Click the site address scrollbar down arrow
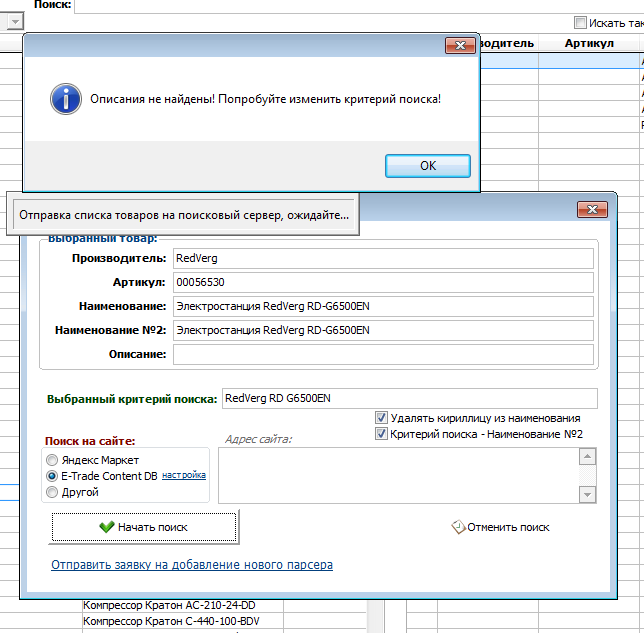The height and width of the screenshot is (633, 644). click(587, 495)
